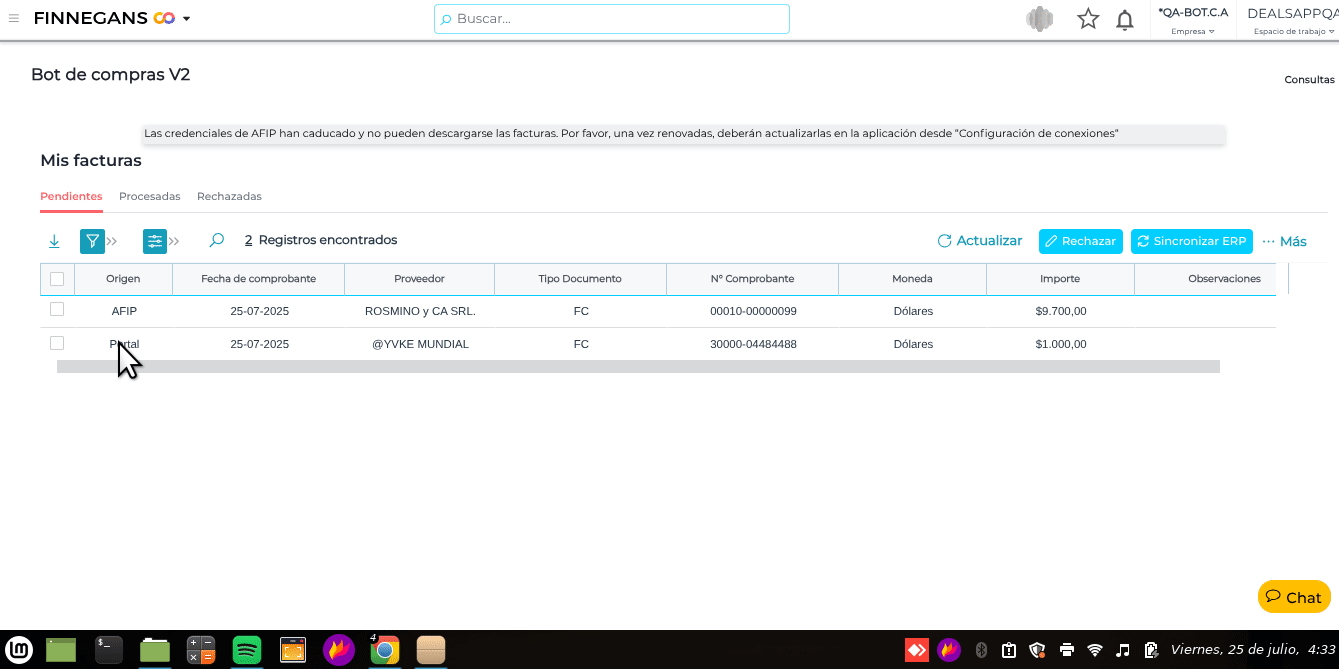Check the AFIP invoice row checkbox

57,310
